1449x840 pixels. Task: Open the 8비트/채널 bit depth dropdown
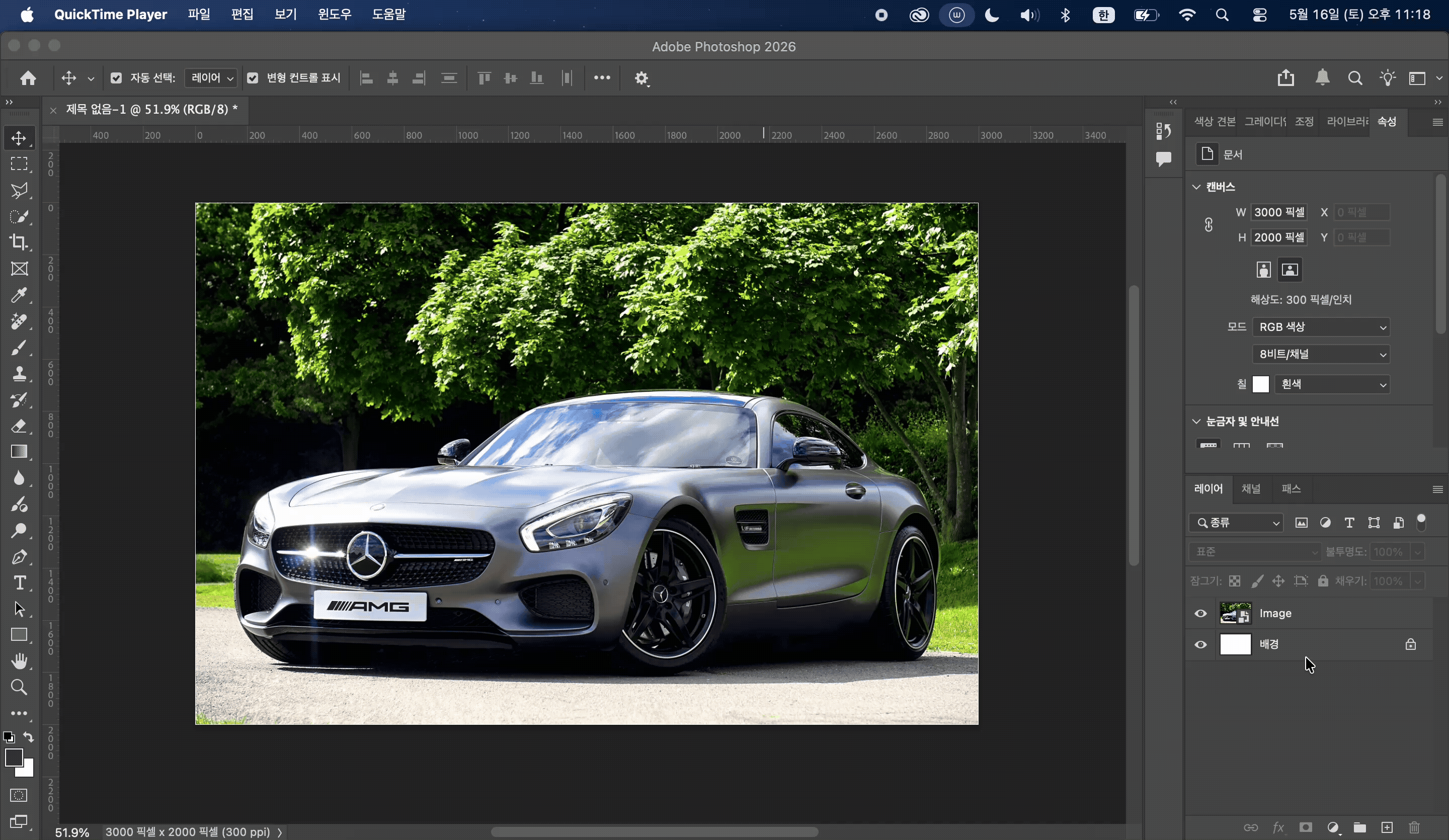click(1321, 354)
